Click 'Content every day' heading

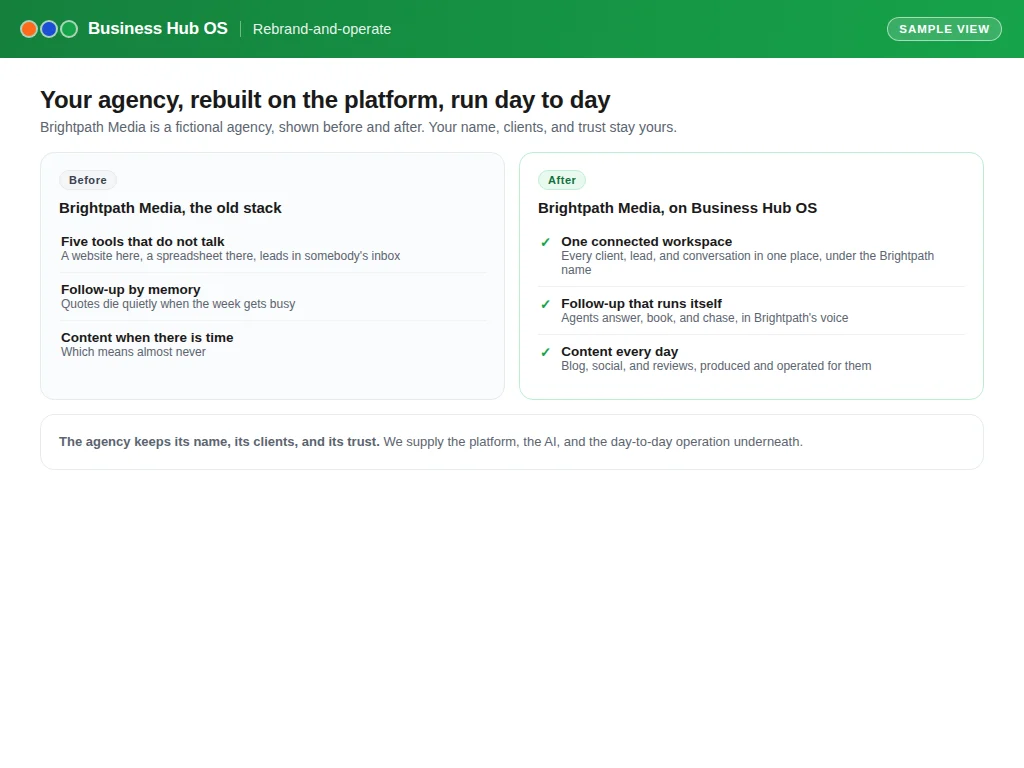point(620,351)
